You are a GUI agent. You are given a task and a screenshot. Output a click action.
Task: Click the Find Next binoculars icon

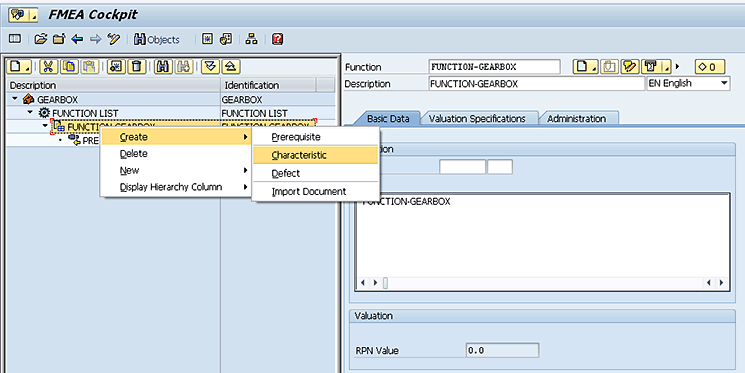[x=184, y=67]
